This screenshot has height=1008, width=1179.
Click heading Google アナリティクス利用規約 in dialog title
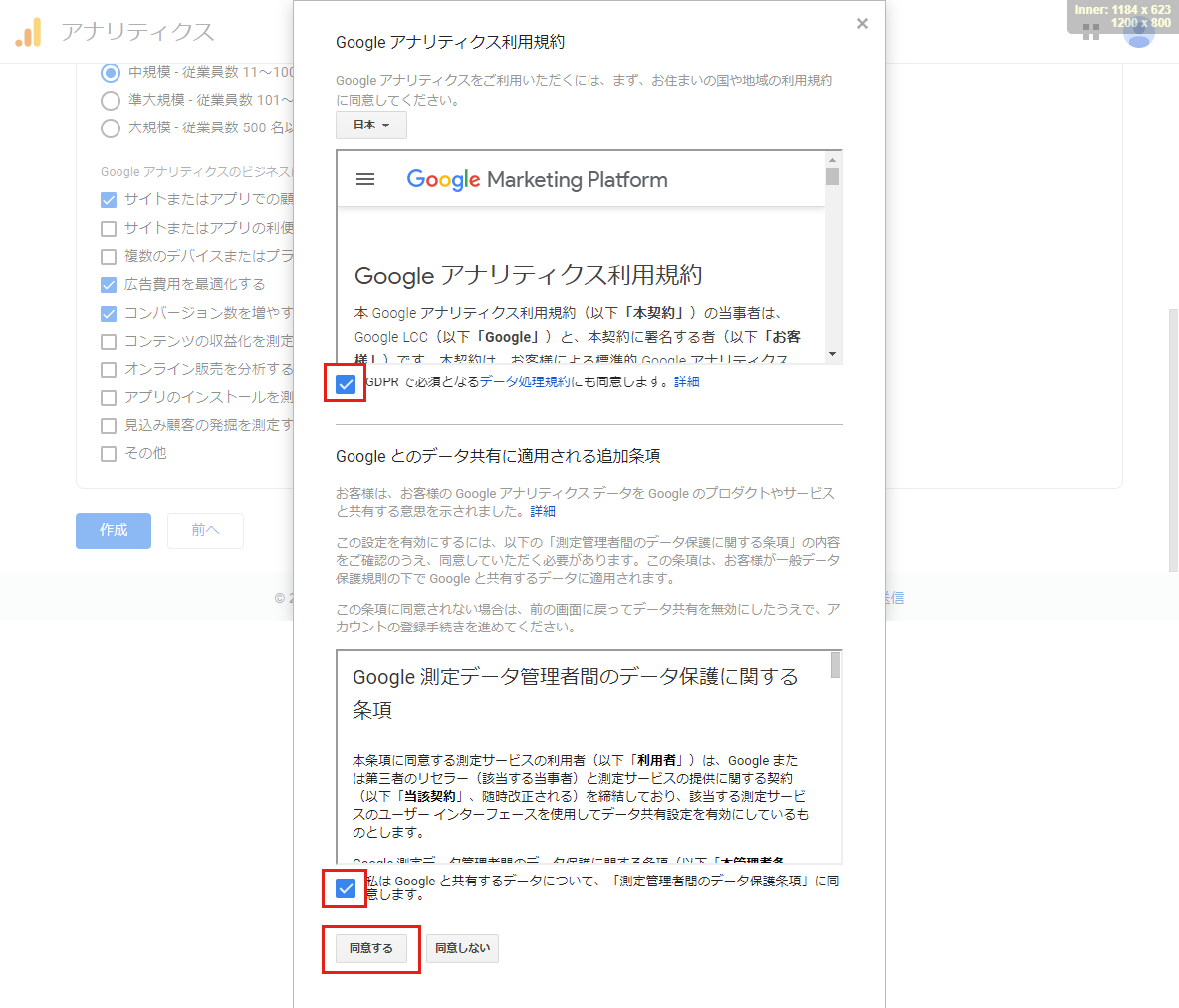click(450, 42)
